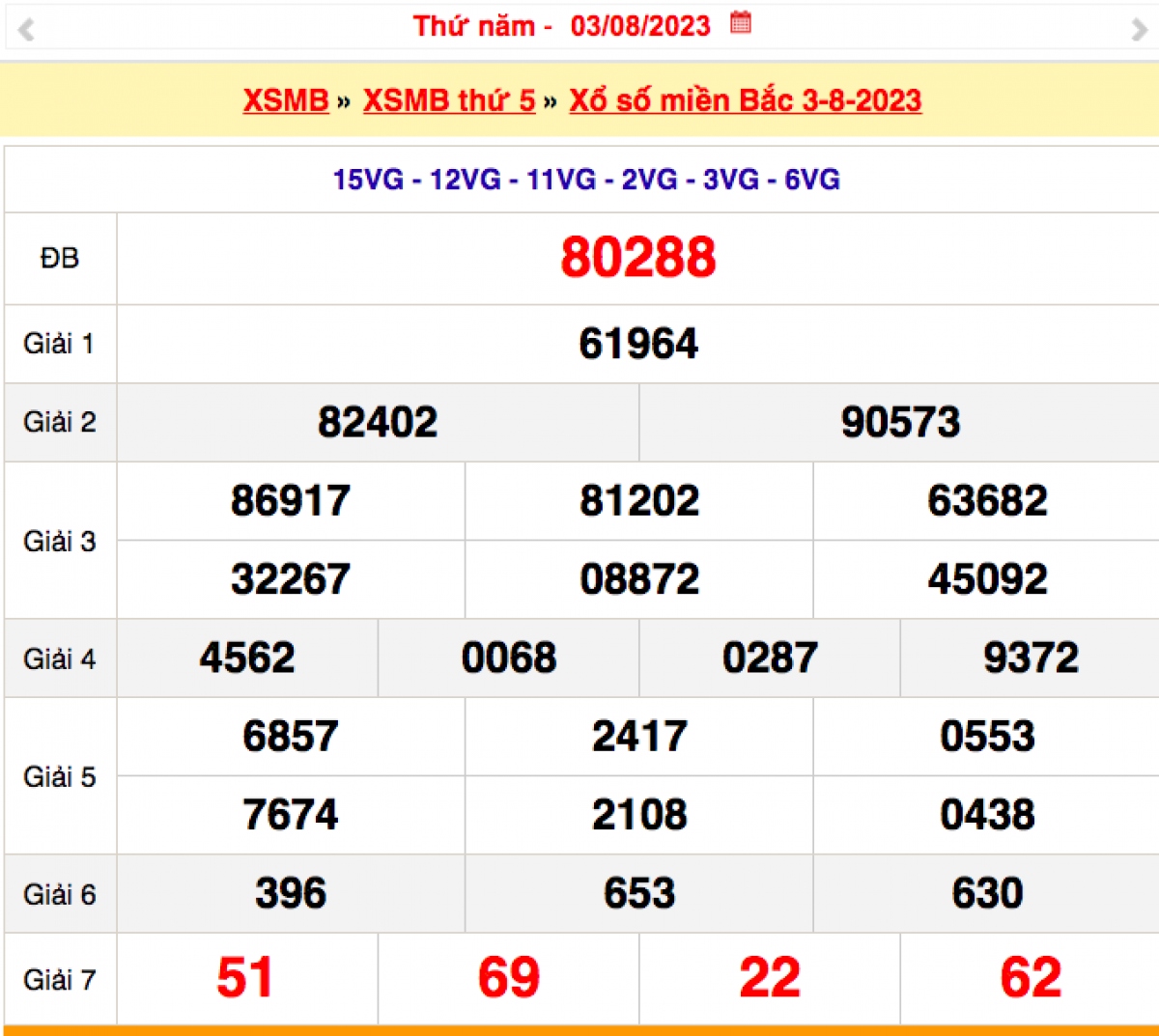Image resolution: width=1159 pixels, height=1036 pixels.
Task: Select Giải 6 number 653
Action: 639,893
